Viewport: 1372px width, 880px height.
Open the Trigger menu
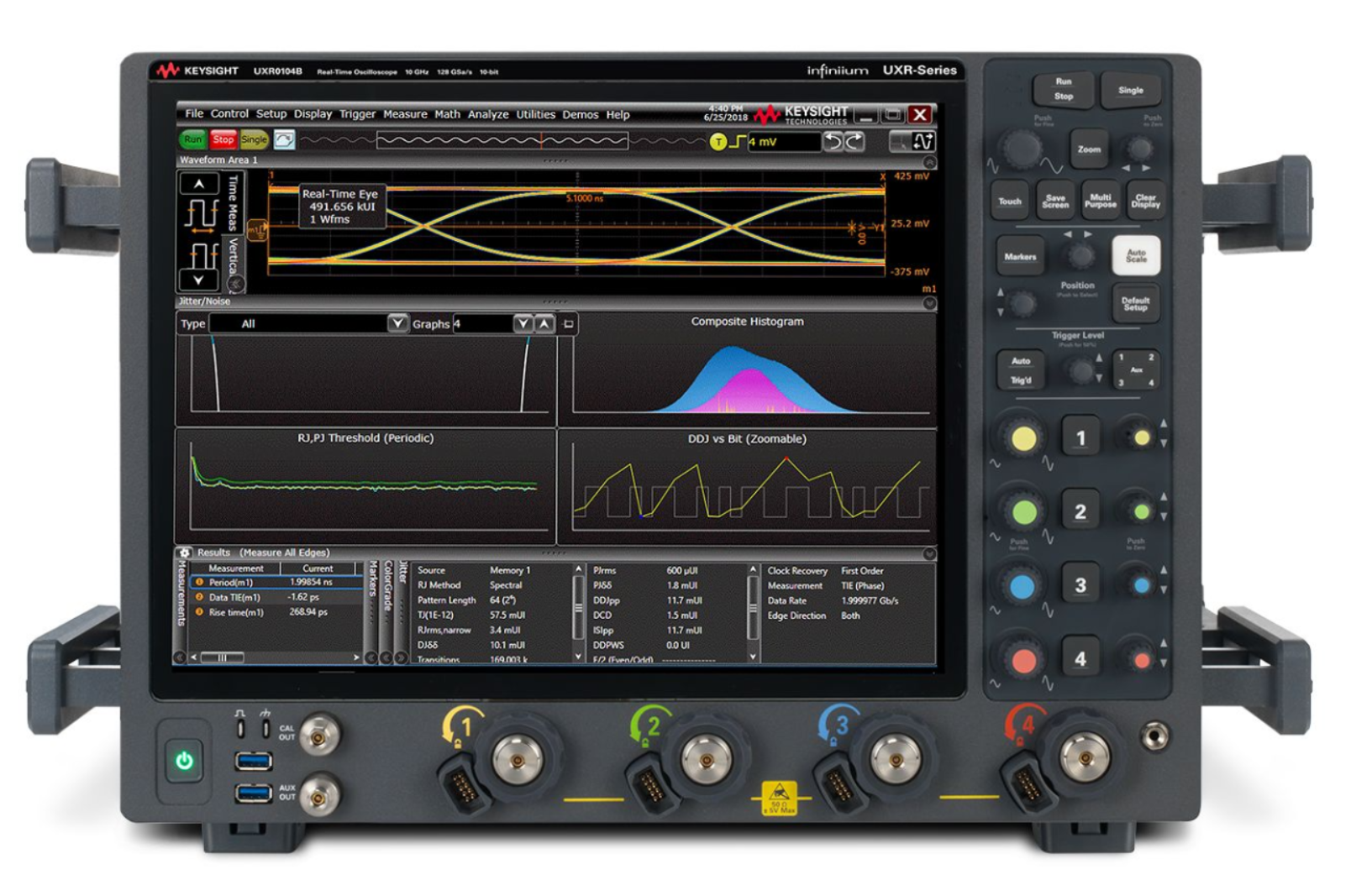357,114
